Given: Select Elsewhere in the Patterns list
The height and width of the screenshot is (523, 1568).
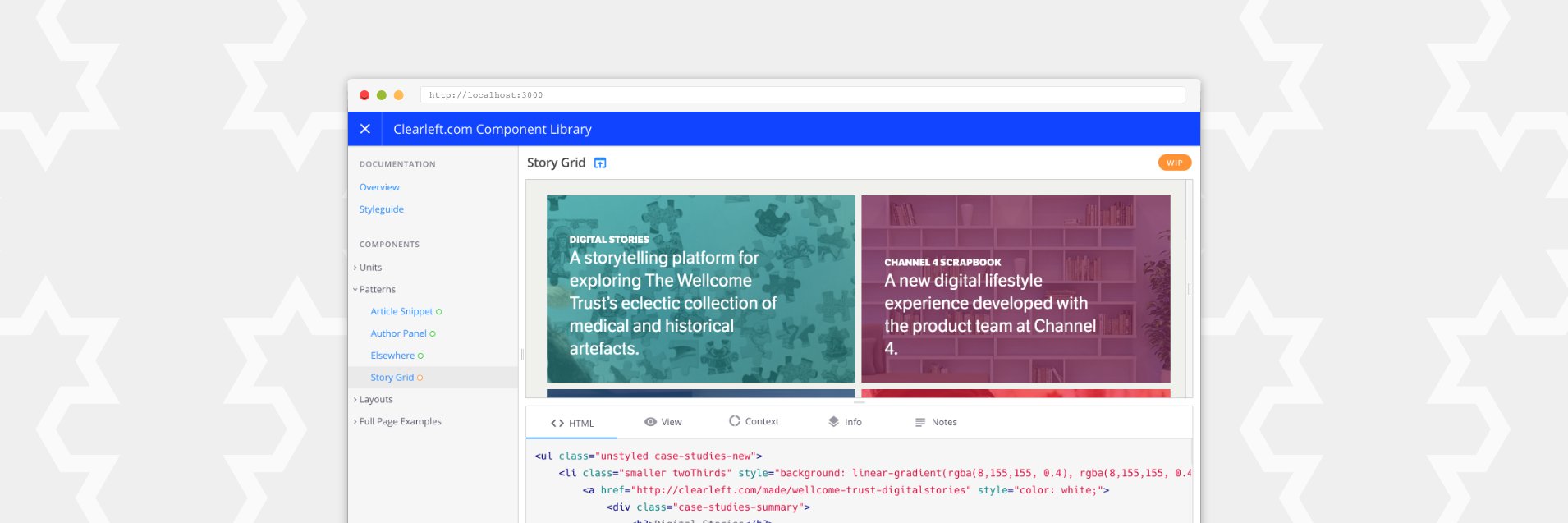Looking at the screenshot, I should pyautogui.click(x=392, y=356).
